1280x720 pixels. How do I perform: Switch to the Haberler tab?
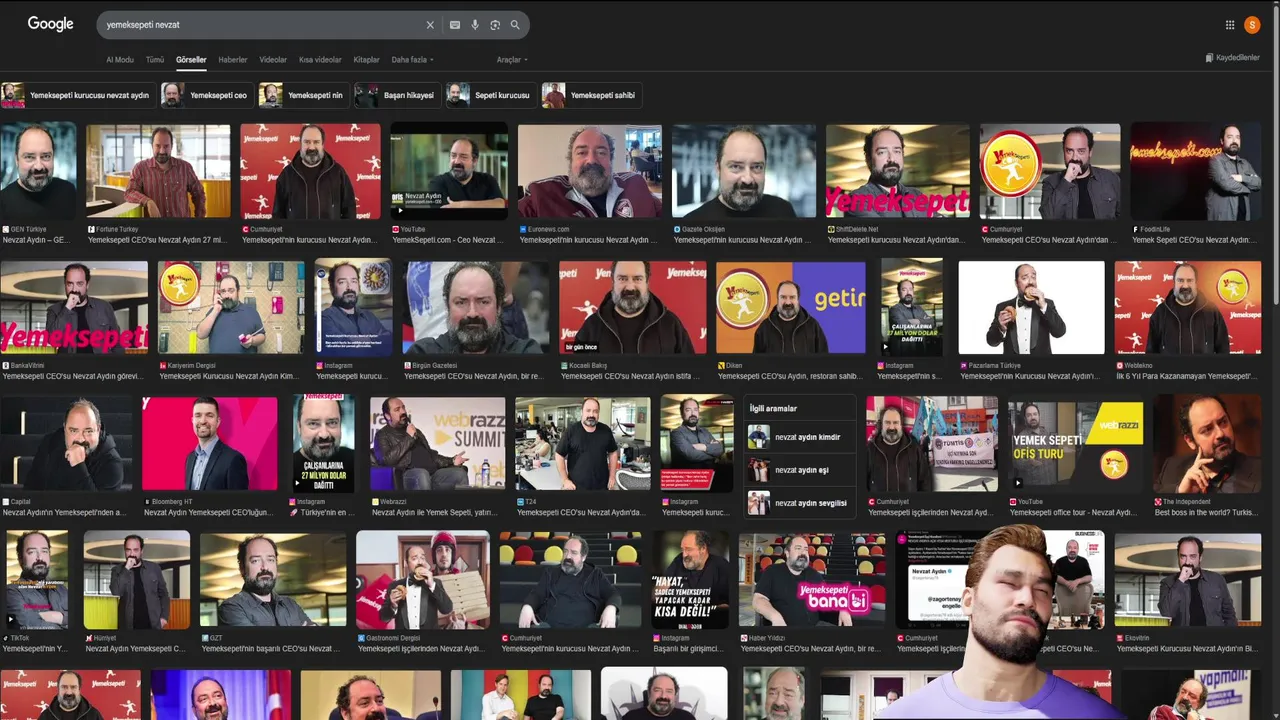[233, 60]
